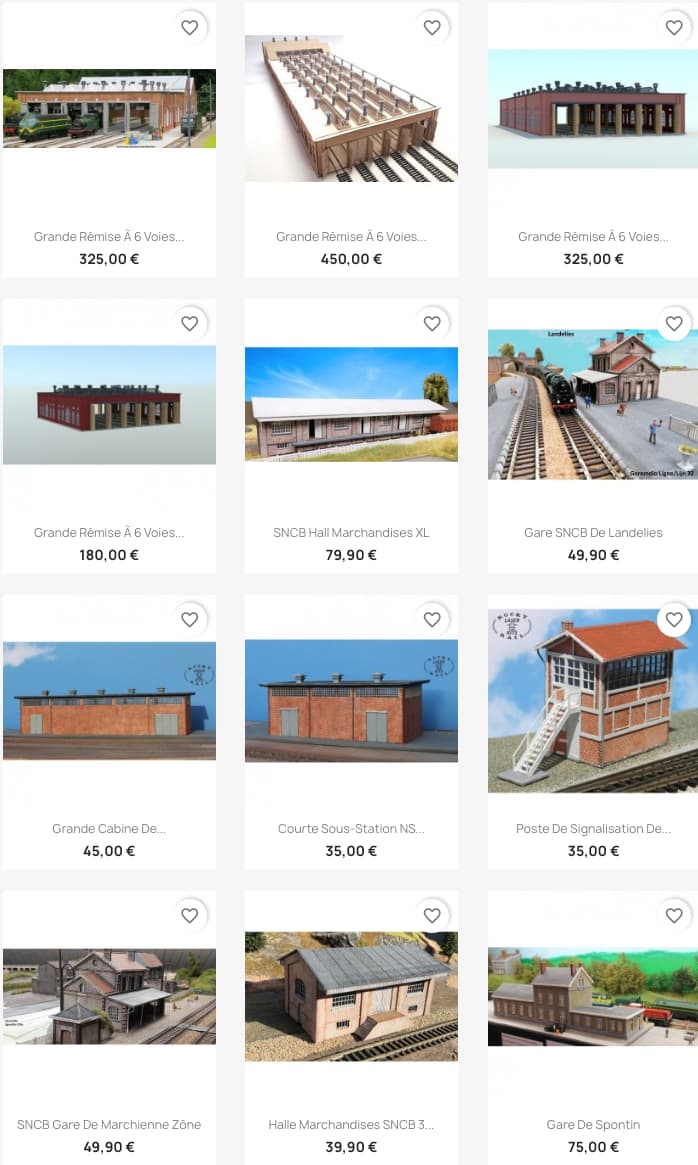Image resolution: width=698 pixels, height=1165 pixels.
Task: Click the Courte Sous-Station NS title
Action: click(351, 828)
